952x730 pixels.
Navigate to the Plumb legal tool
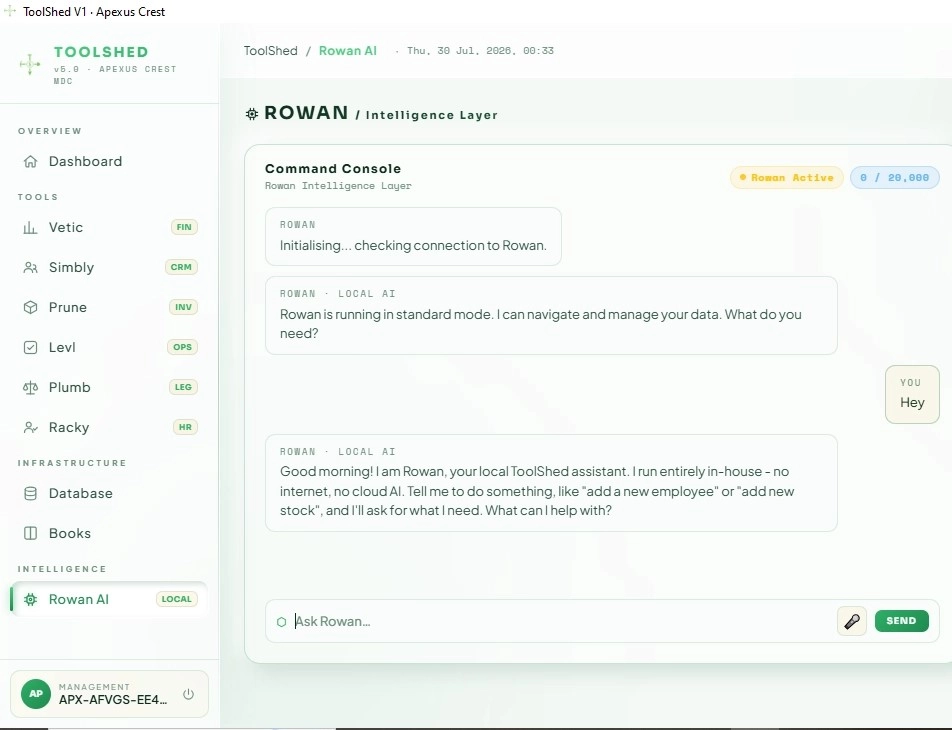coord(109,387)
